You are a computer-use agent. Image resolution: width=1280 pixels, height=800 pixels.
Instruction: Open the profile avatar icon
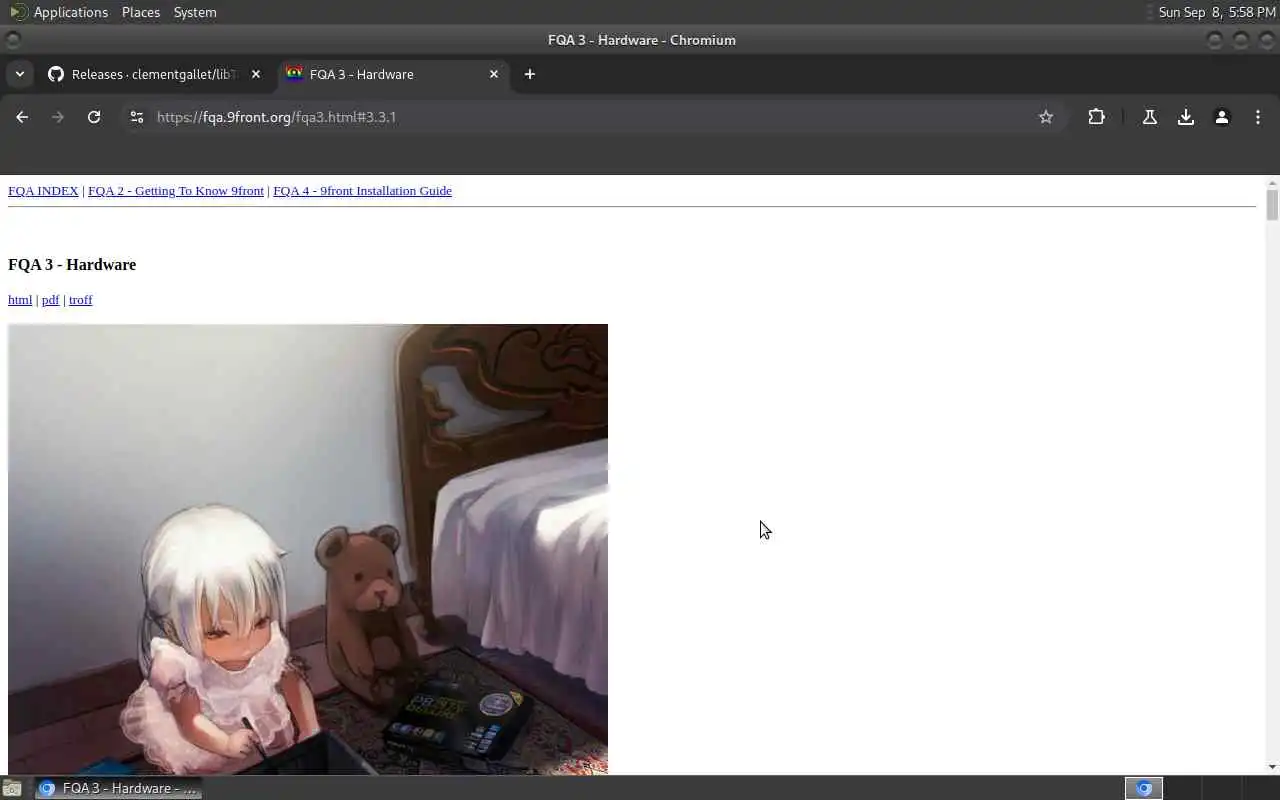tap(1222, 117)
